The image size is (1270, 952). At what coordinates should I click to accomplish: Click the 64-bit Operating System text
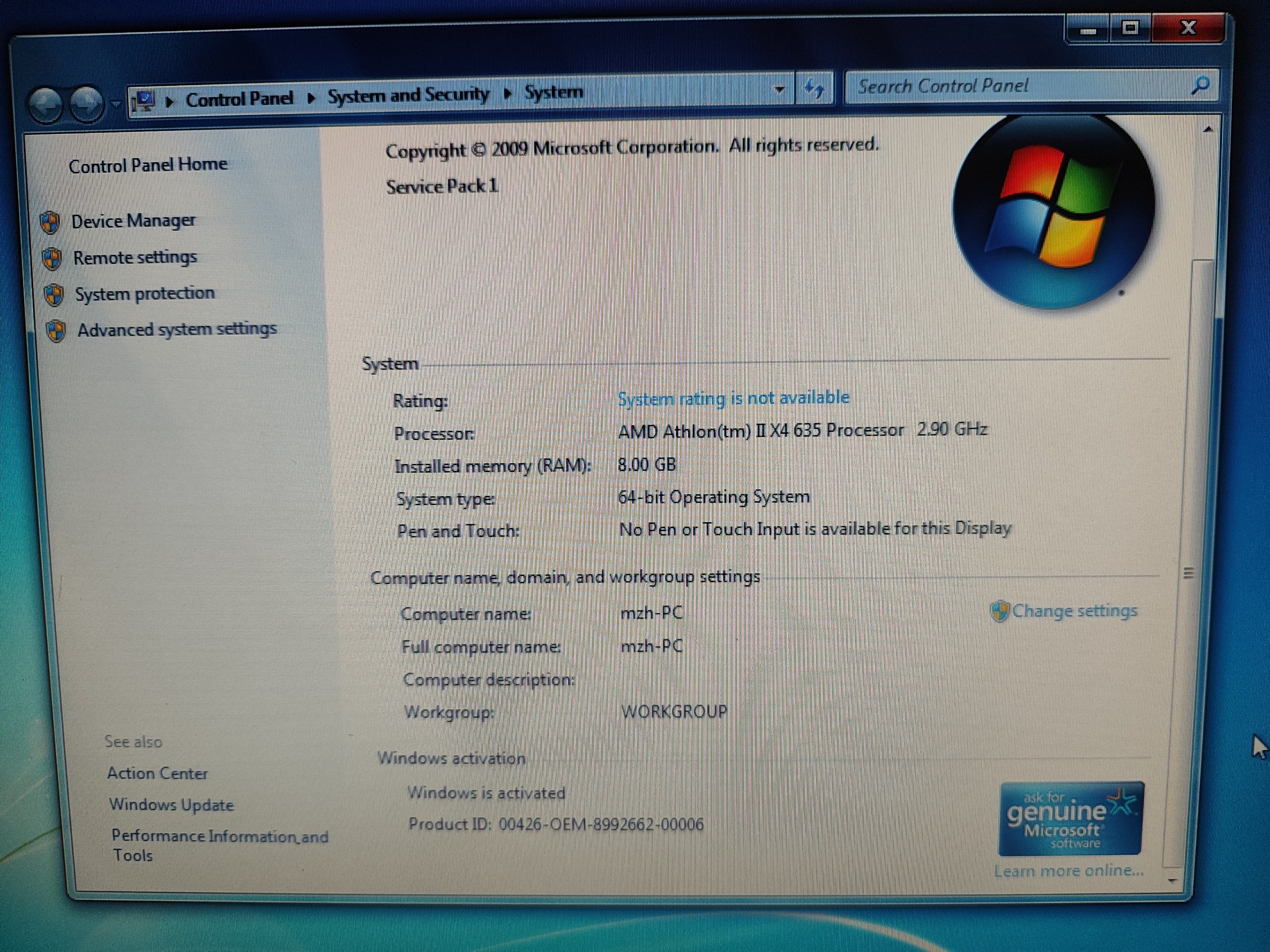pyautogui.click(x=714, y=496)
